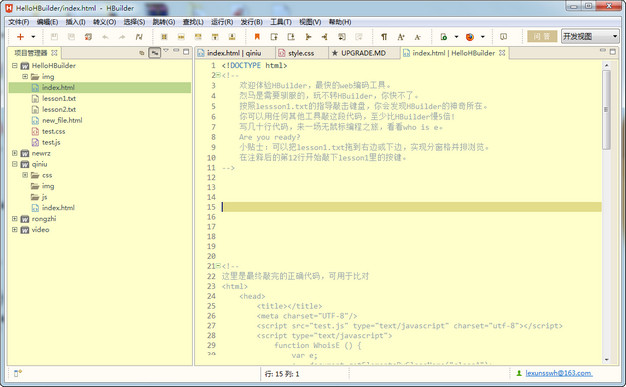Expand the rongzhi project node
This screenshot has height=387, width=626.
pyautogui.click(x=15, y=219)
